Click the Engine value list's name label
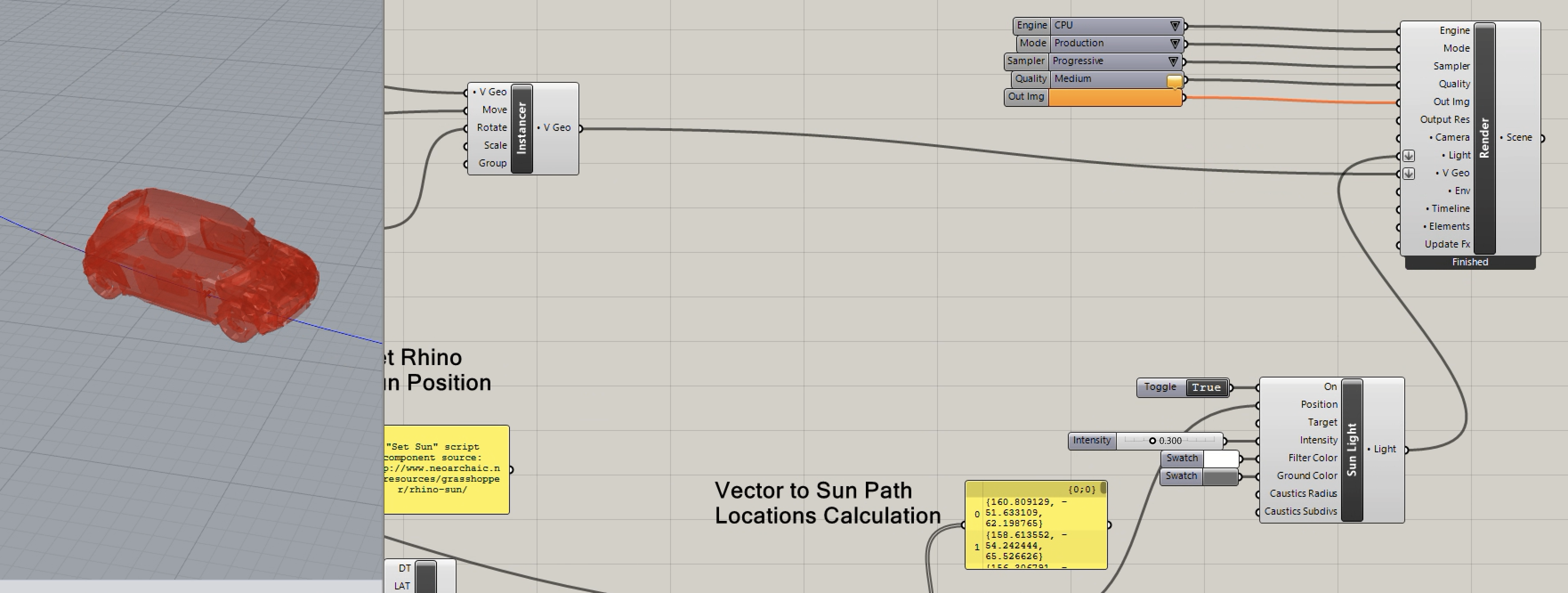 pyautogui.click(x=1032, y=25)
